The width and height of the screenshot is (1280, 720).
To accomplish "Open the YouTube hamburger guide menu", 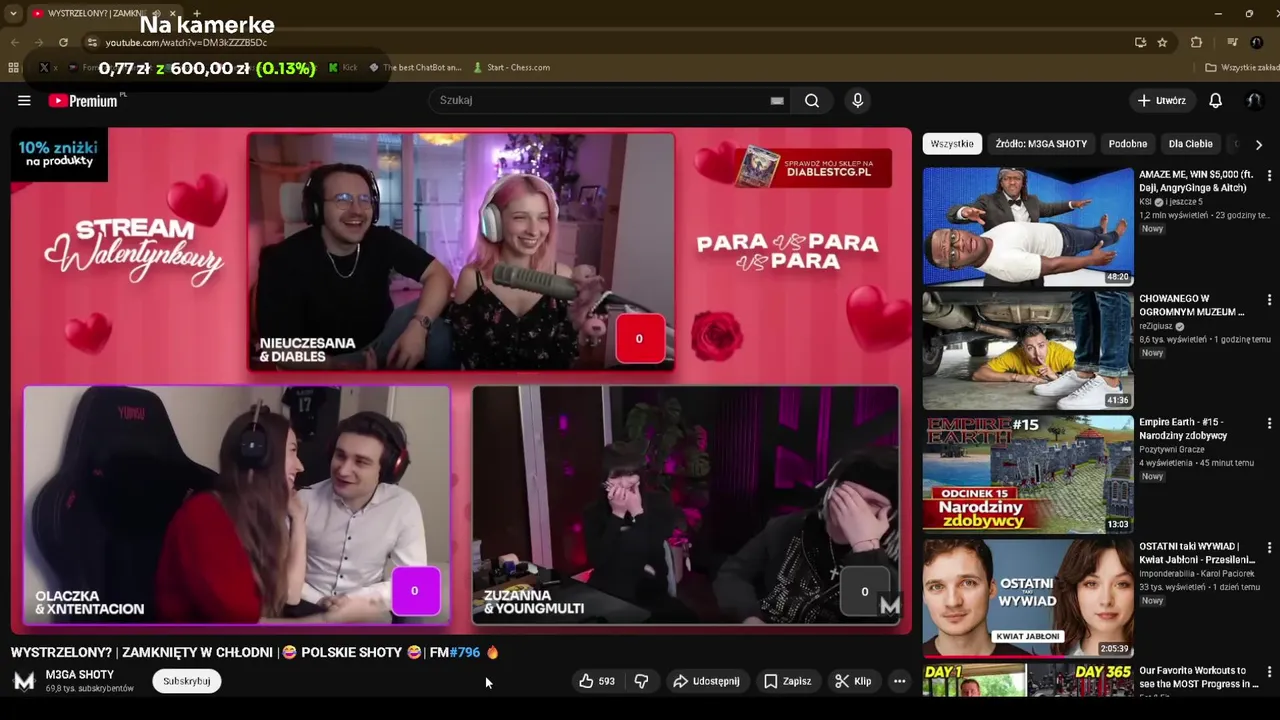I will tap(24, 100).
